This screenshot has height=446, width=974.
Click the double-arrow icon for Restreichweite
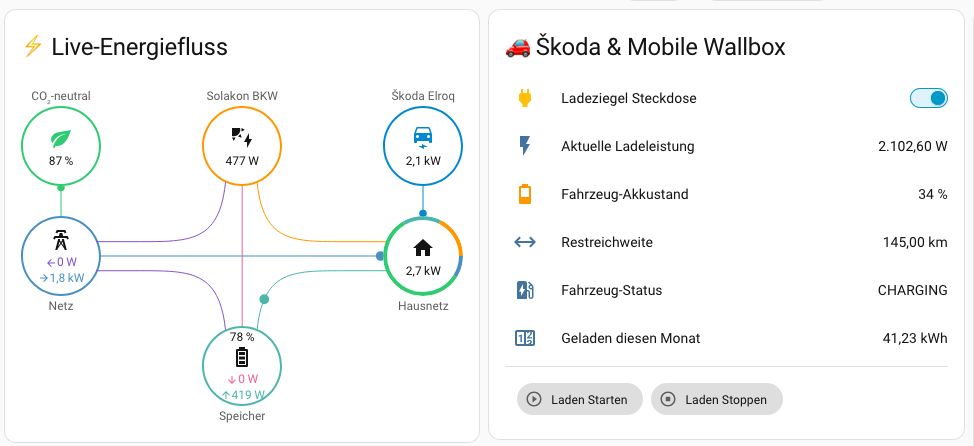tap(525, 242)
